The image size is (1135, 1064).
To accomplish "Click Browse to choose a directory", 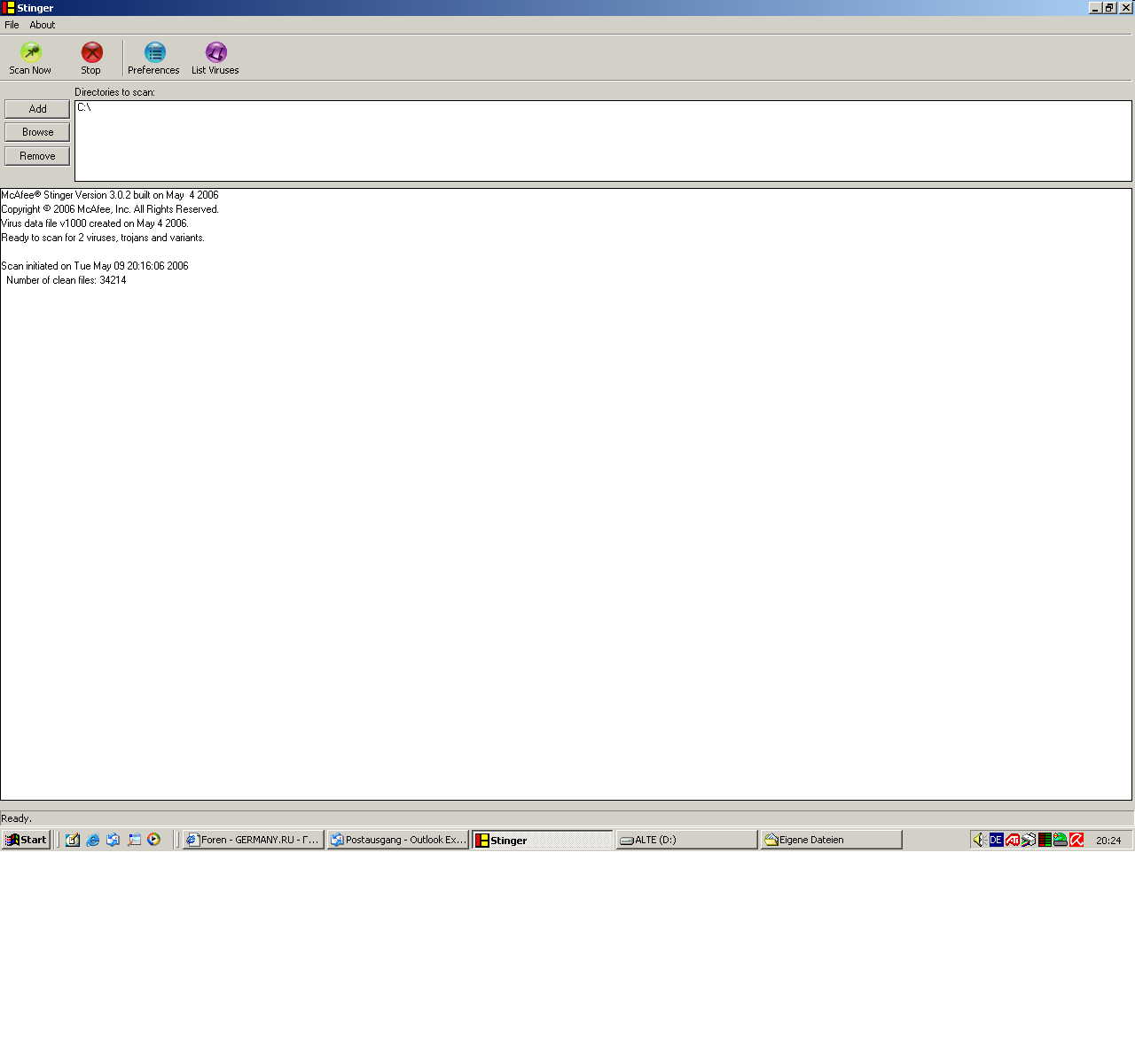I will pos(37,132).
